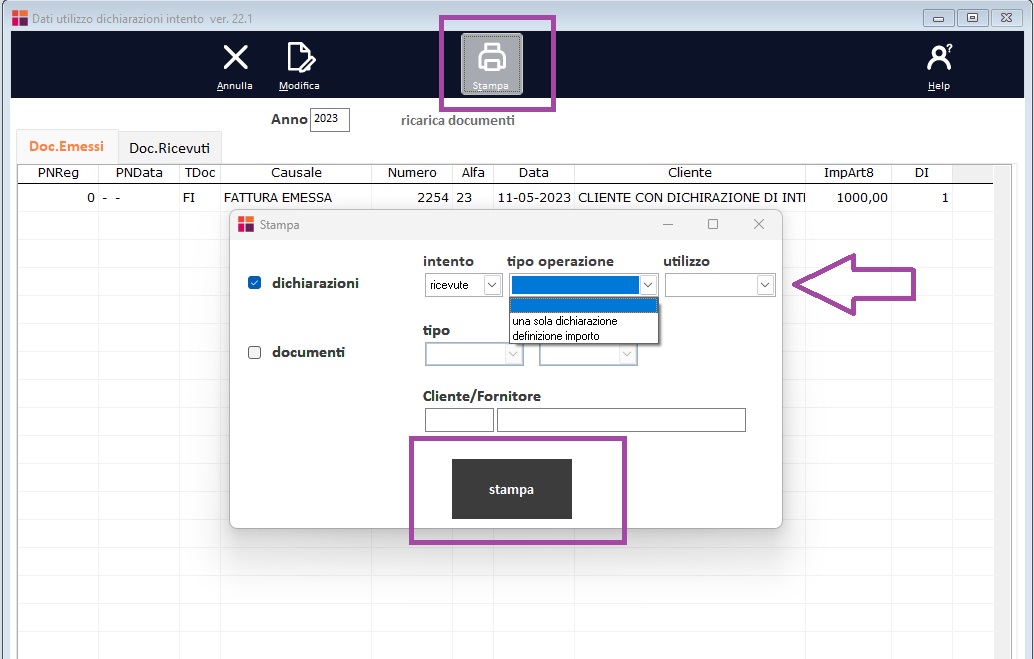Click the 2254 numero cell
1034x659 pixels.
[412, 198]
